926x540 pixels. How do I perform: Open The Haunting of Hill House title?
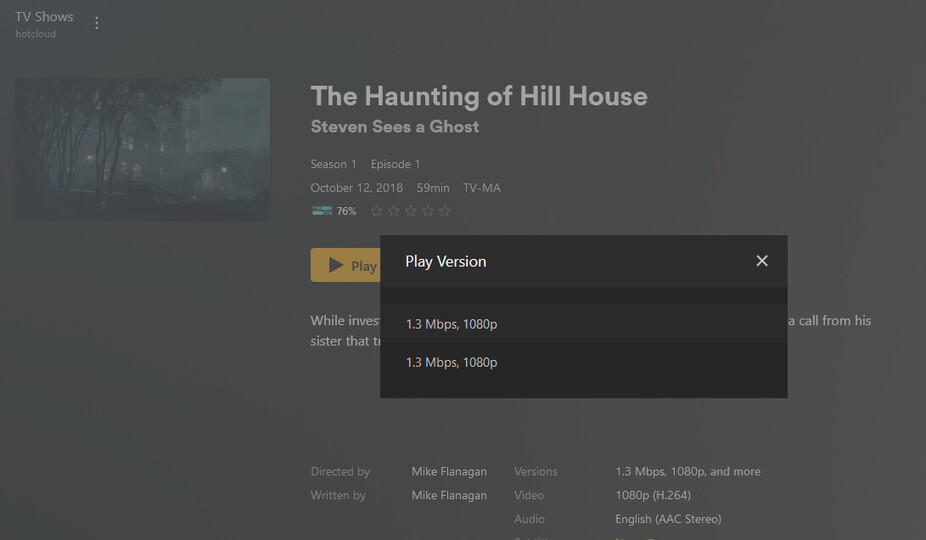(x=479, y=96)
